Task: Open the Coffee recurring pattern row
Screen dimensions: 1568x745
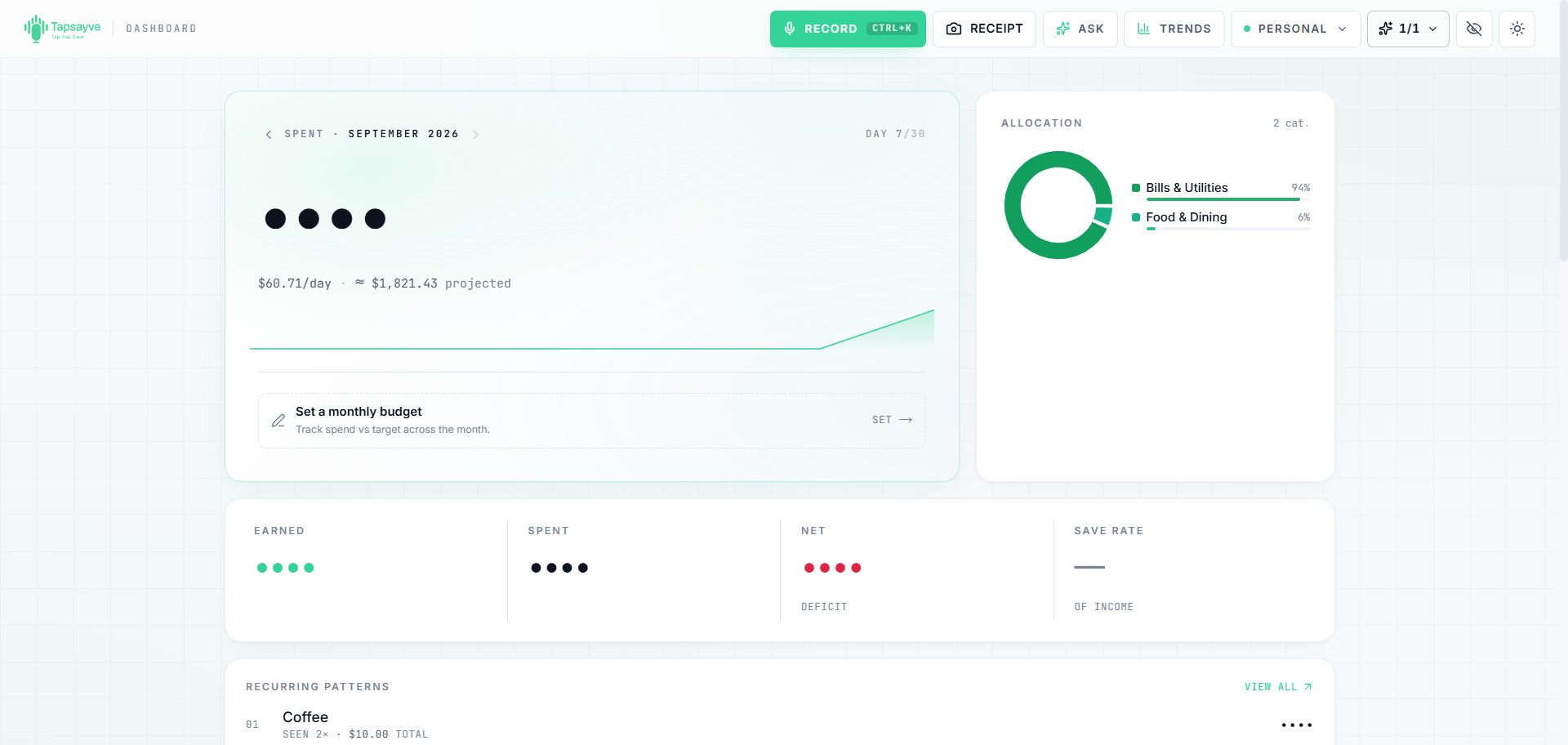Action: 779,725
